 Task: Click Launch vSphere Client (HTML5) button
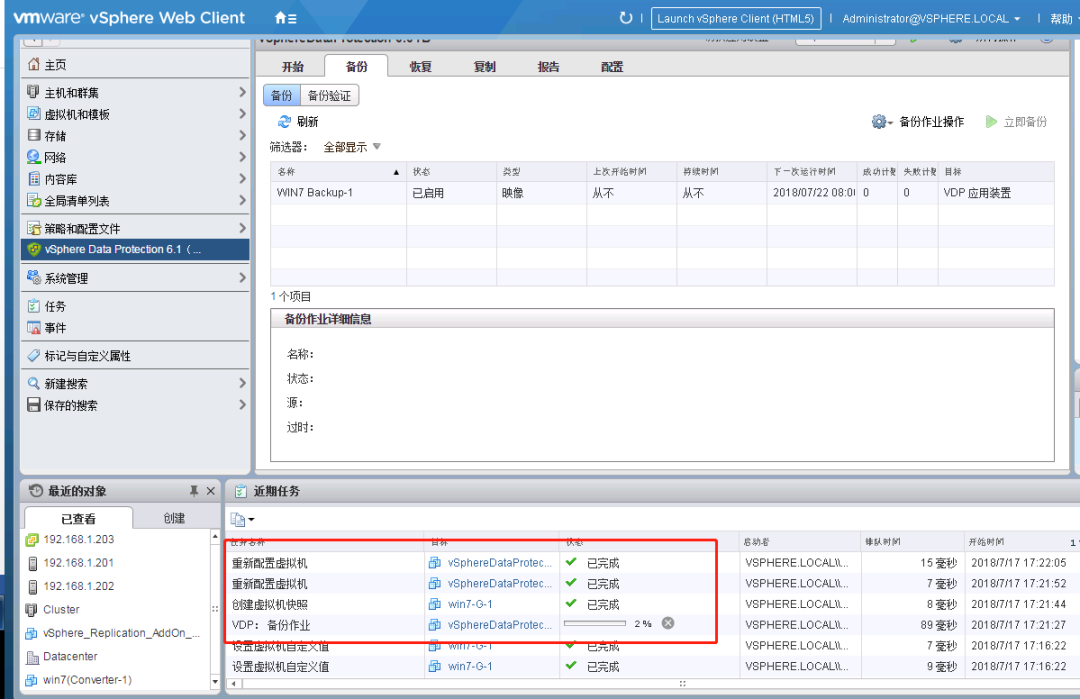point(736,19)
